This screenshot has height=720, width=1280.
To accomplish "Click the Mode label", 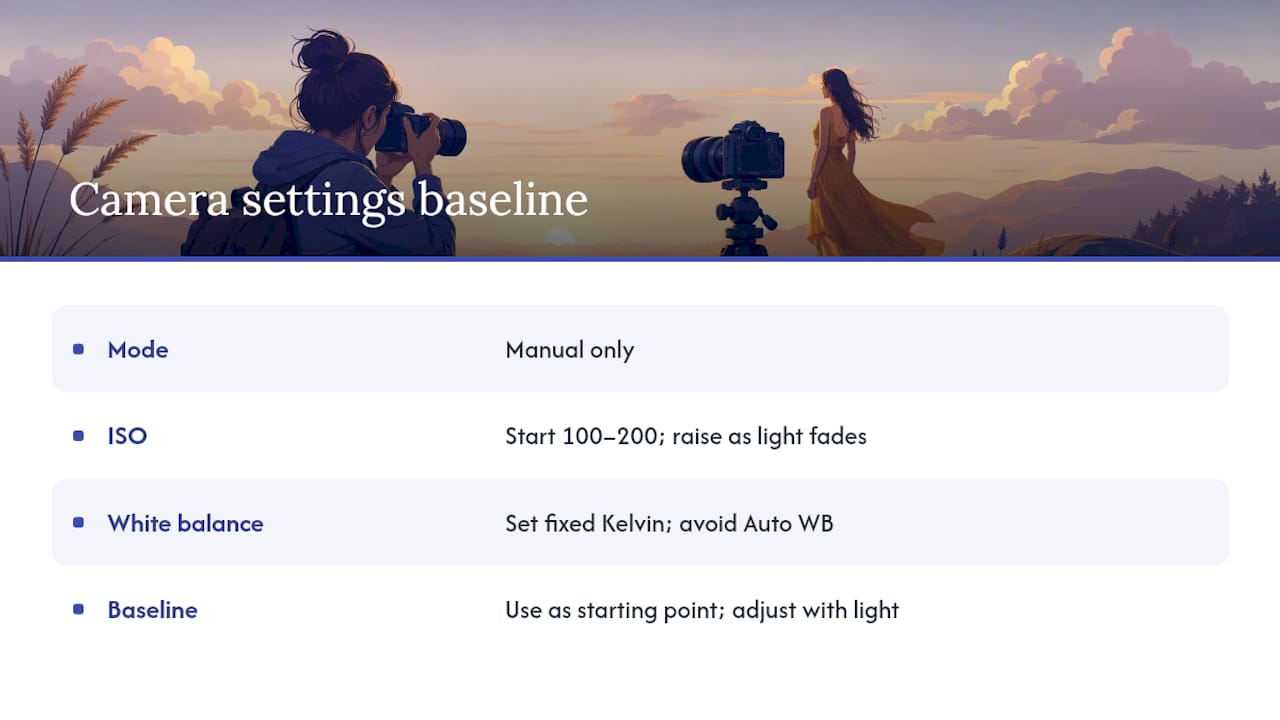I will (138, 349).
